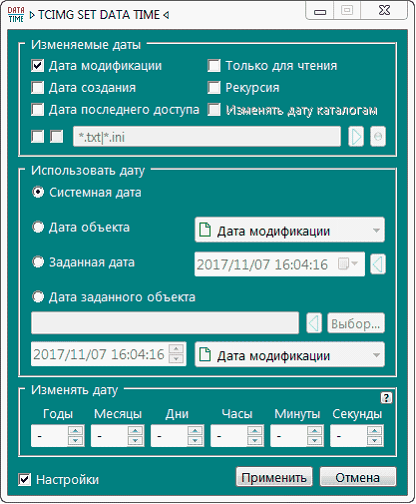
Task: Enable the Рекурсия checkbox
Action: tap(214, 88)
